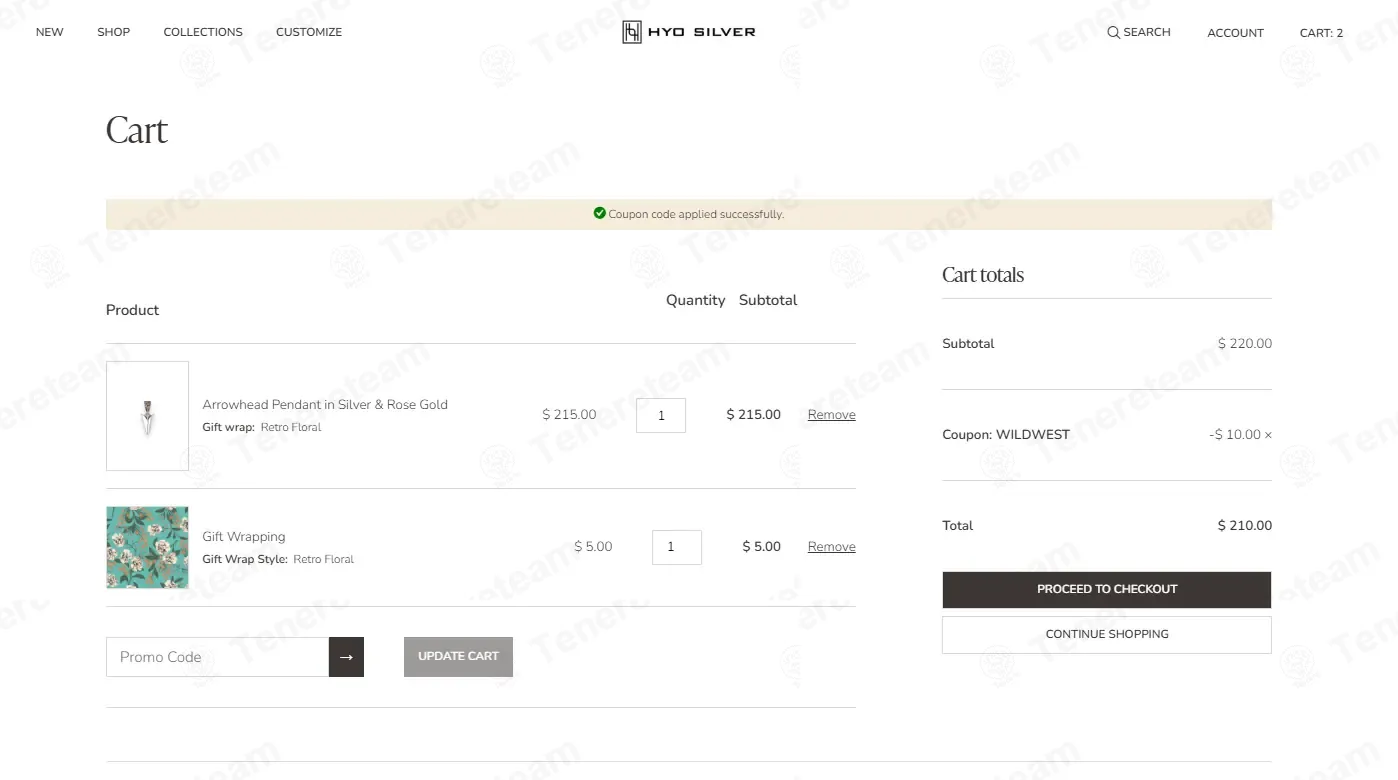Go to ACCOUNT page

(x=1235, y=33)
